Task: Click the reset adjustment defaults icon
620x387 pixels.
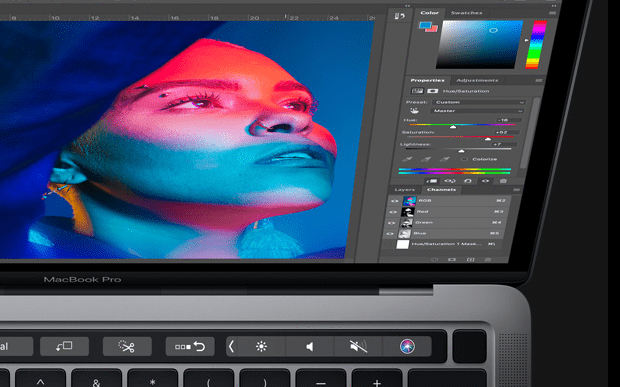Action: (x=468, y=181)
